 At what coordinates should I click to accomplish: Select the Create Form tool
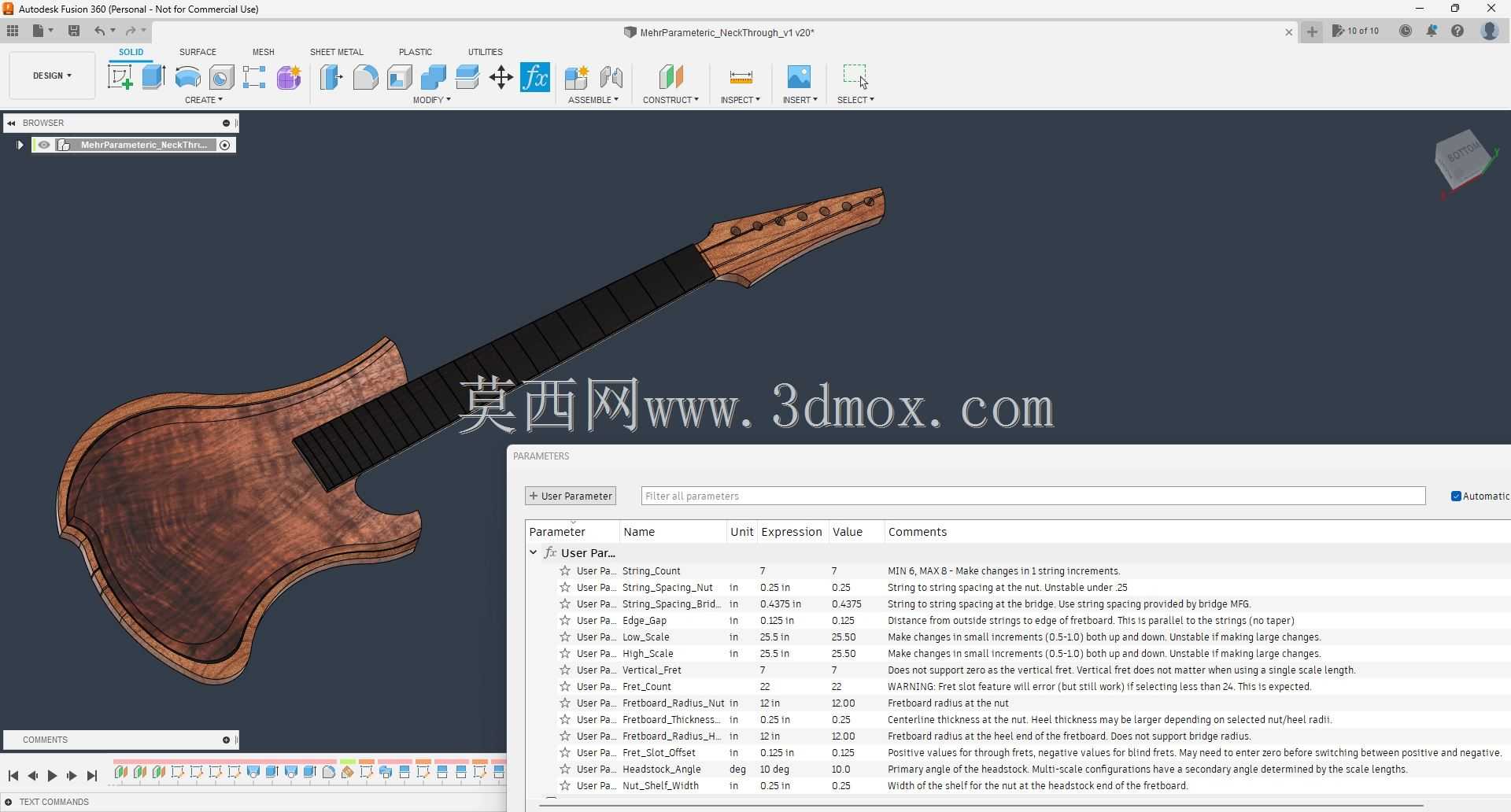click(289, 77)
